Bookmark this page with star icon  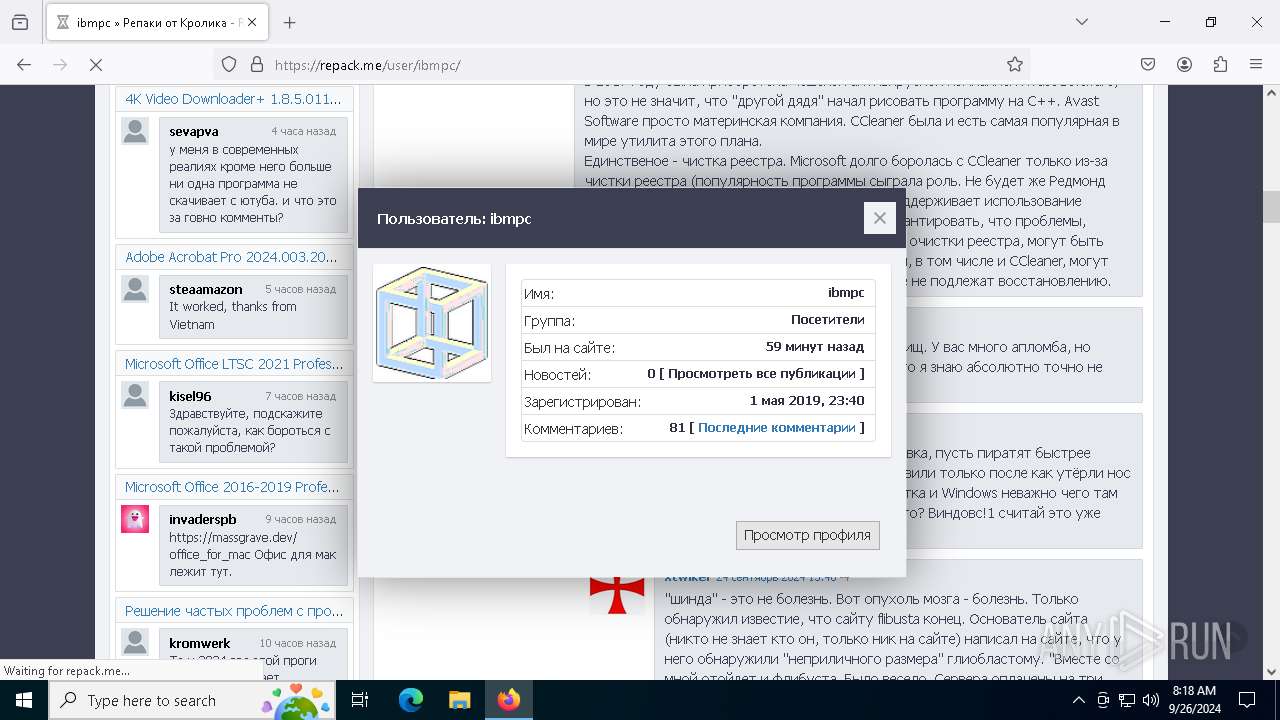pyautogui.click(x=1015, y=64)
